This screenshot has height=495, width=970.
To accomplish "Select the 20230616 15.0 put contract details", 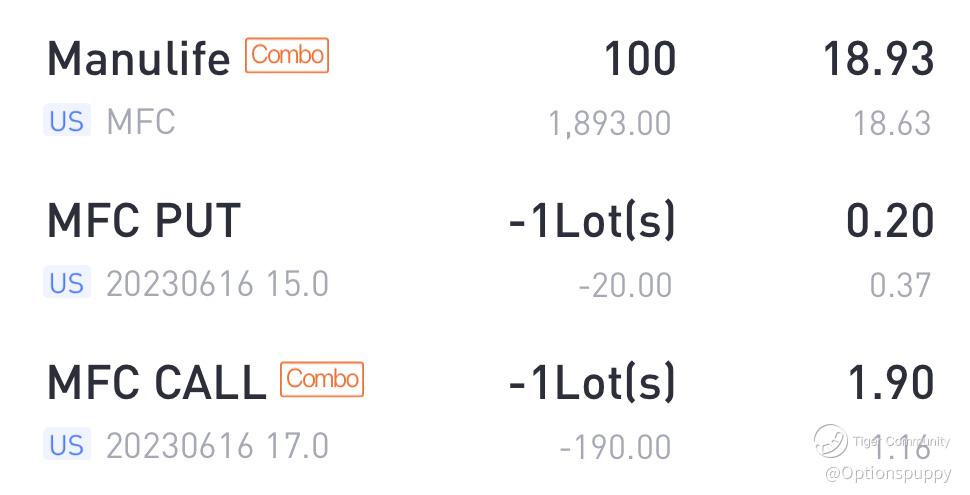I will 217,283.
